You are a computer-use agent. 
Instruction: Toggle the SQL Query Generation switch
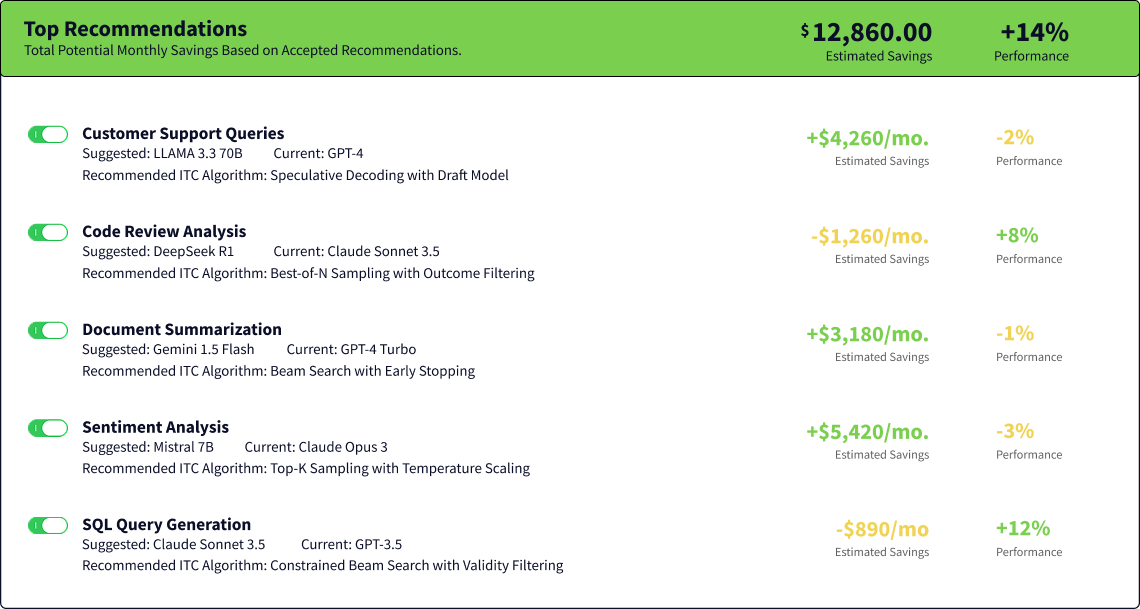pos(48,525)
